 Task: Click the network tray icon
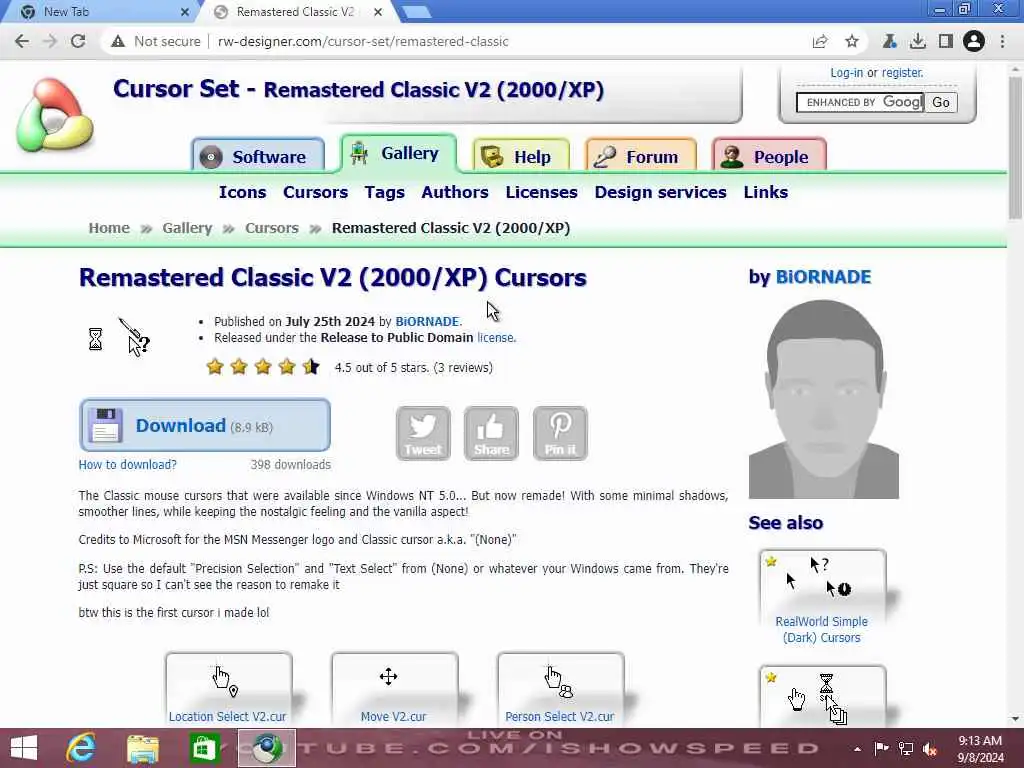tap(906, 749)
